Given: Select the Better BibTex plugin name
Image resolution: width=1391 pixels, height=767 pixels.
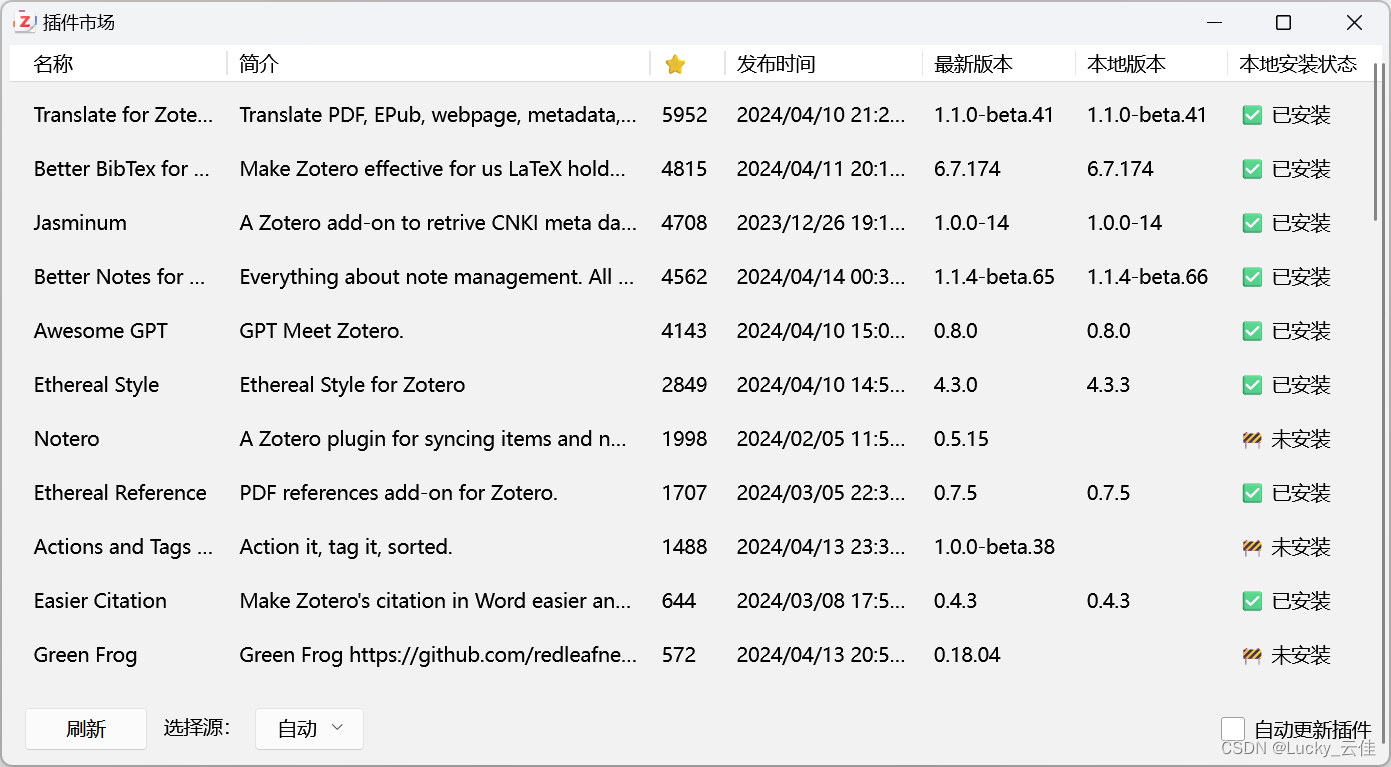Looking at the screenshot, I should click(122, 169).
